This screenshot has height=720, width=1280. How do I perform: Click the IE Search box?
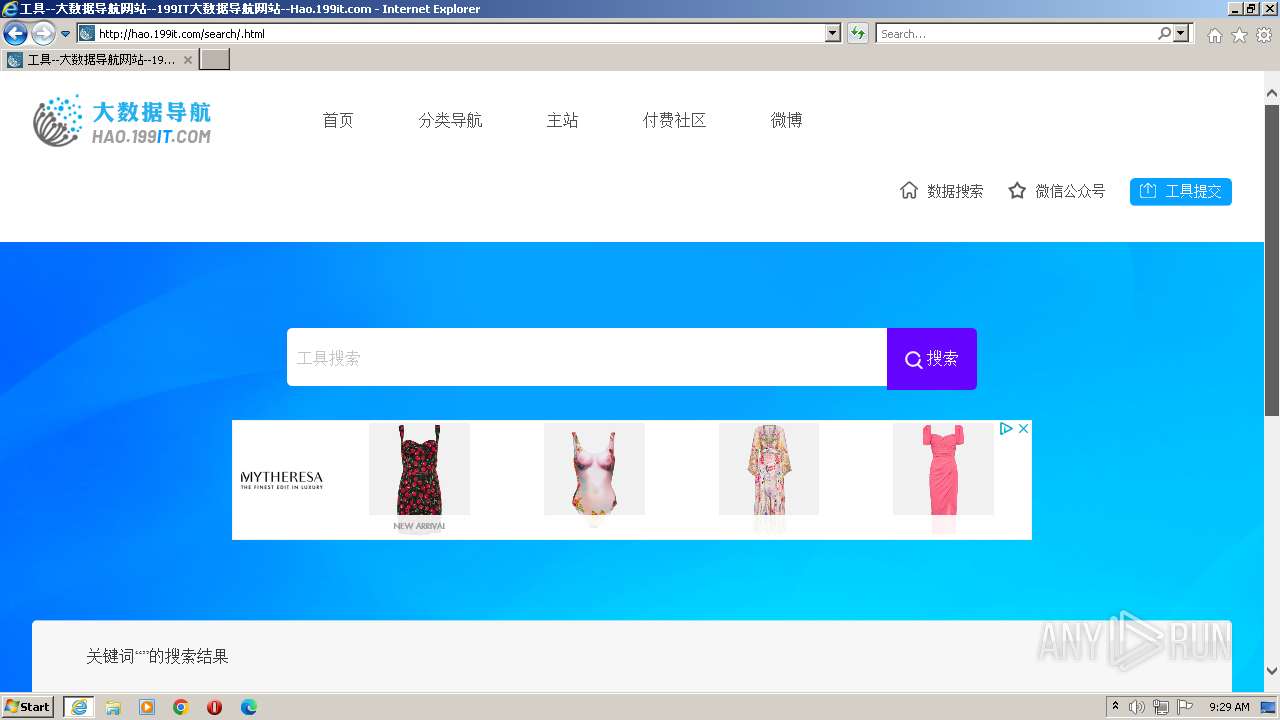click(1016, 34)
